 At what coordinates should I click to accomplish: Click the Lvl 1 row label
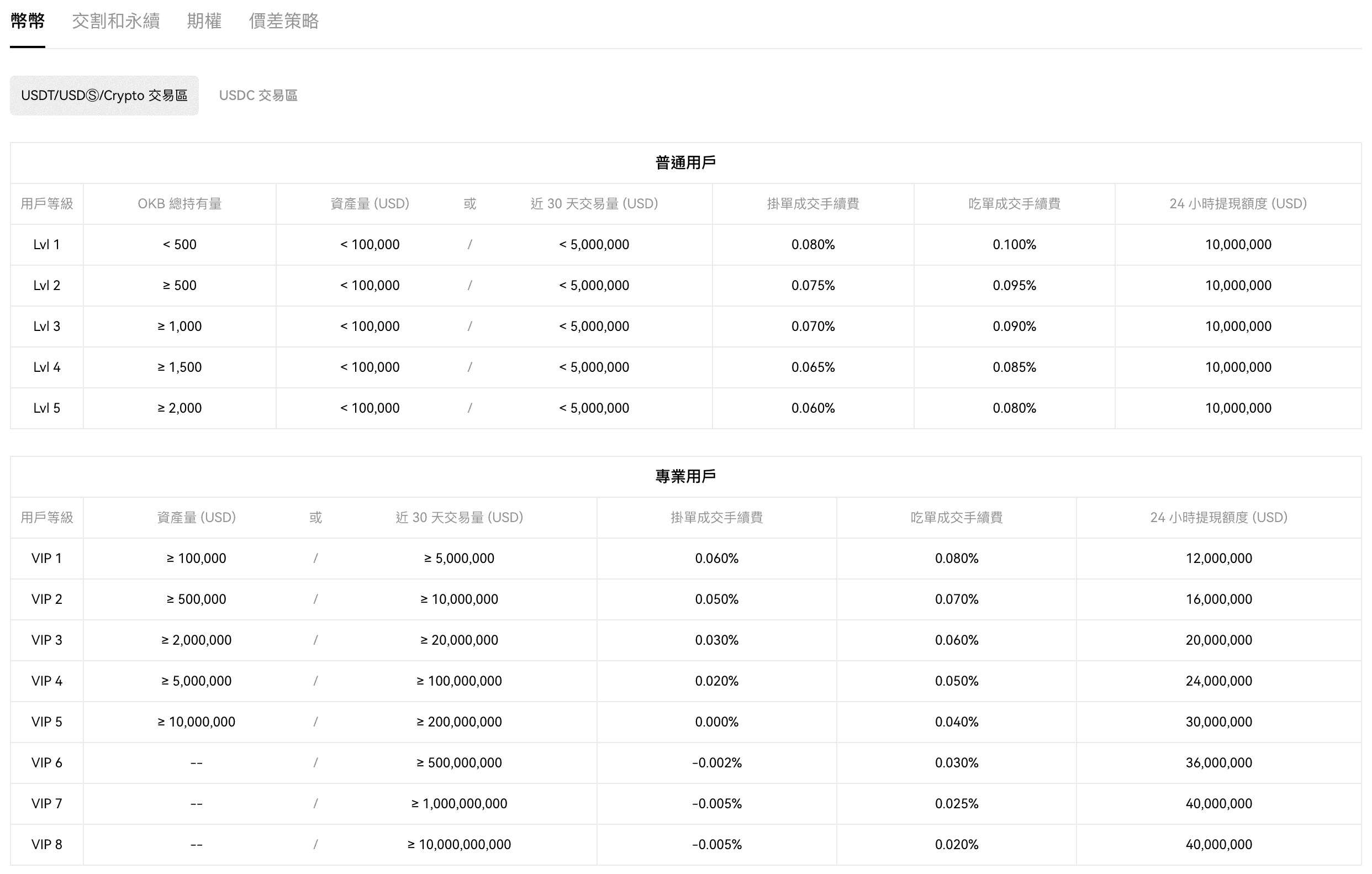(x=47, y=244)
